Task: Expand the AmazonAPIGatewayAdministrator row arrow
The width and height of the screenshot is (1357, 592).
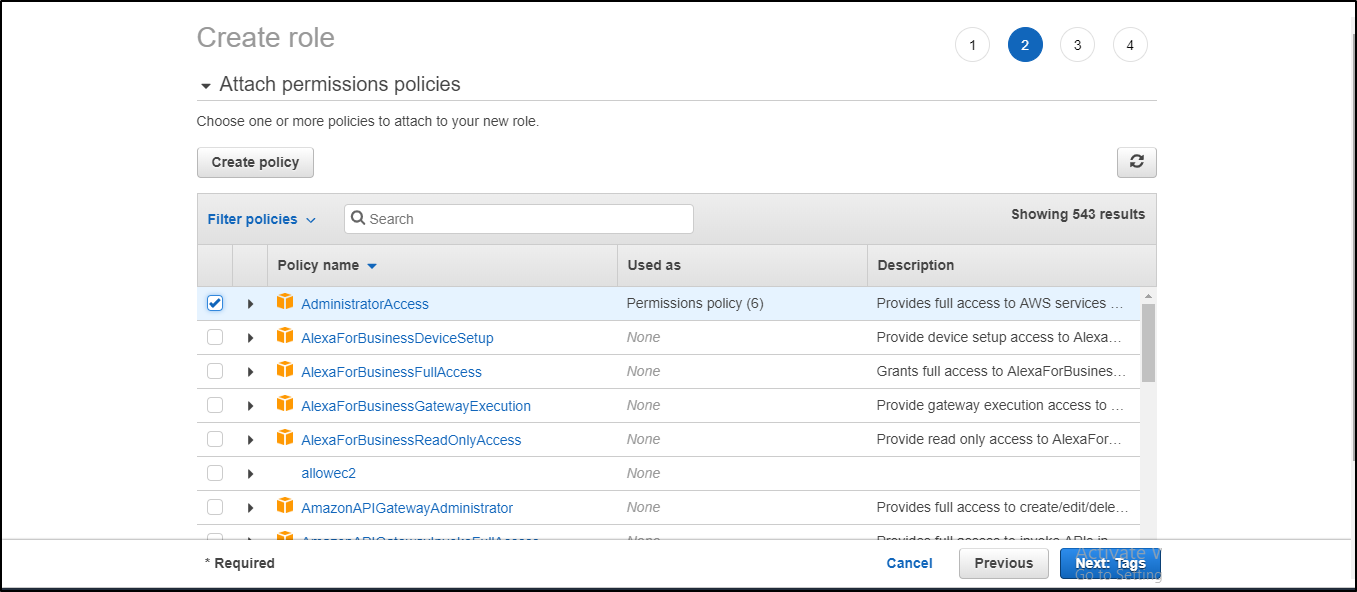Action: click(x=250, y=508)
